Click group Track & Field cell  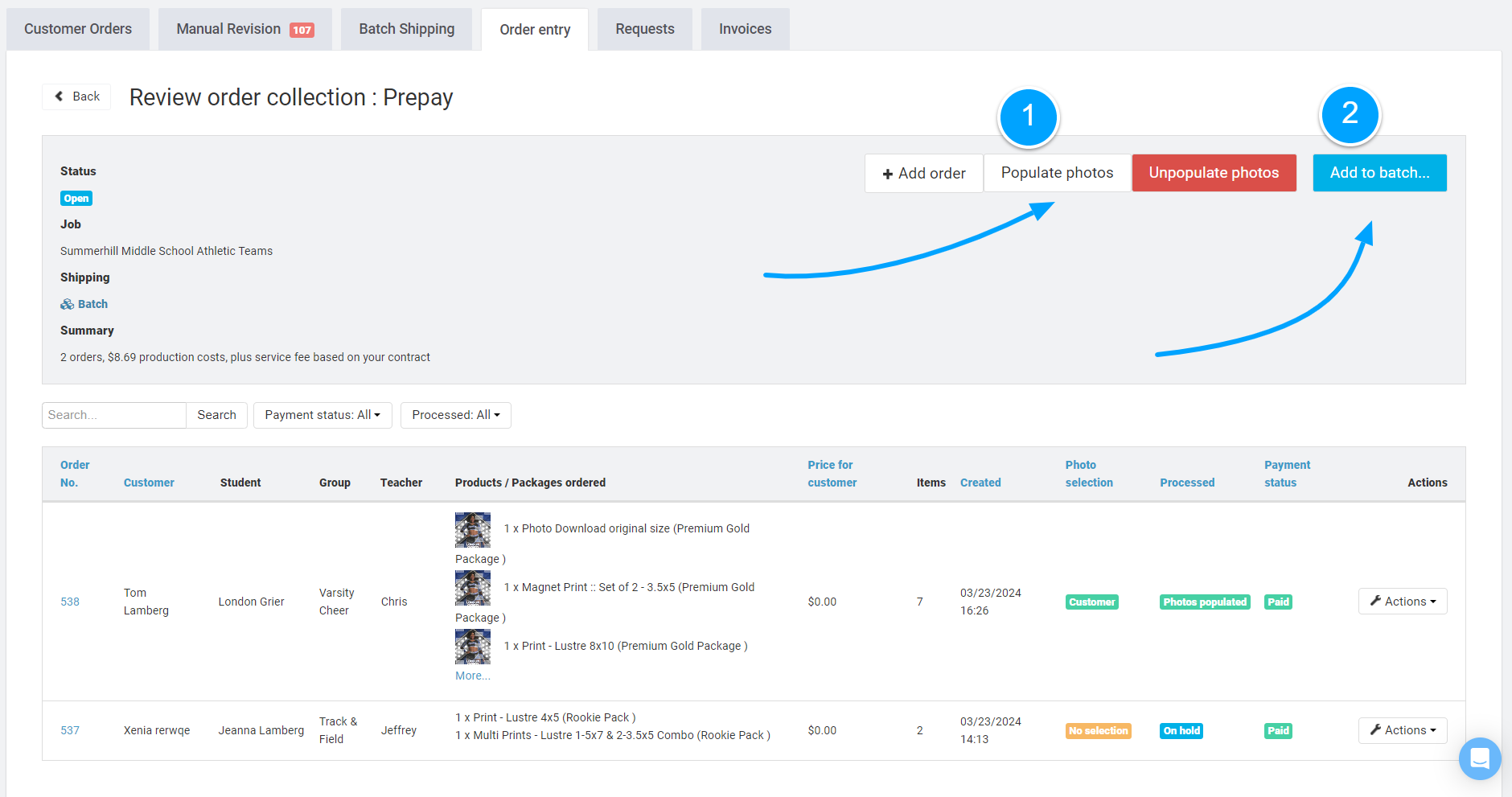click(338, 730)
